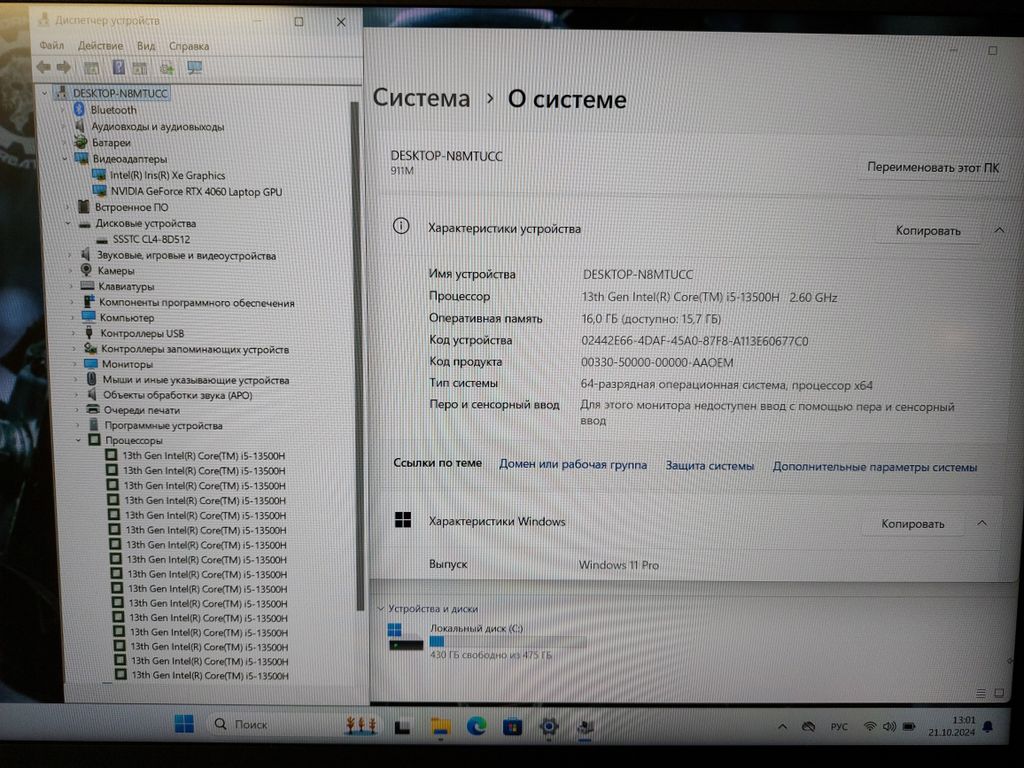This screenshot has width=1024, height=768.
Task: Select the Bluetooth device category
Action: pyautogui.click(x=113, y=110)
